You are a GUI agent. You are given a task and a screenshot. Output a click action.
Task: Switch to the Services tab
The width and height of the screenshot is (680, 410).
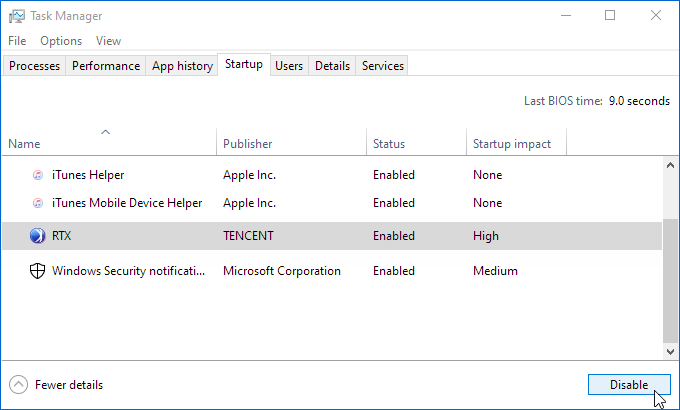(382, 66)
